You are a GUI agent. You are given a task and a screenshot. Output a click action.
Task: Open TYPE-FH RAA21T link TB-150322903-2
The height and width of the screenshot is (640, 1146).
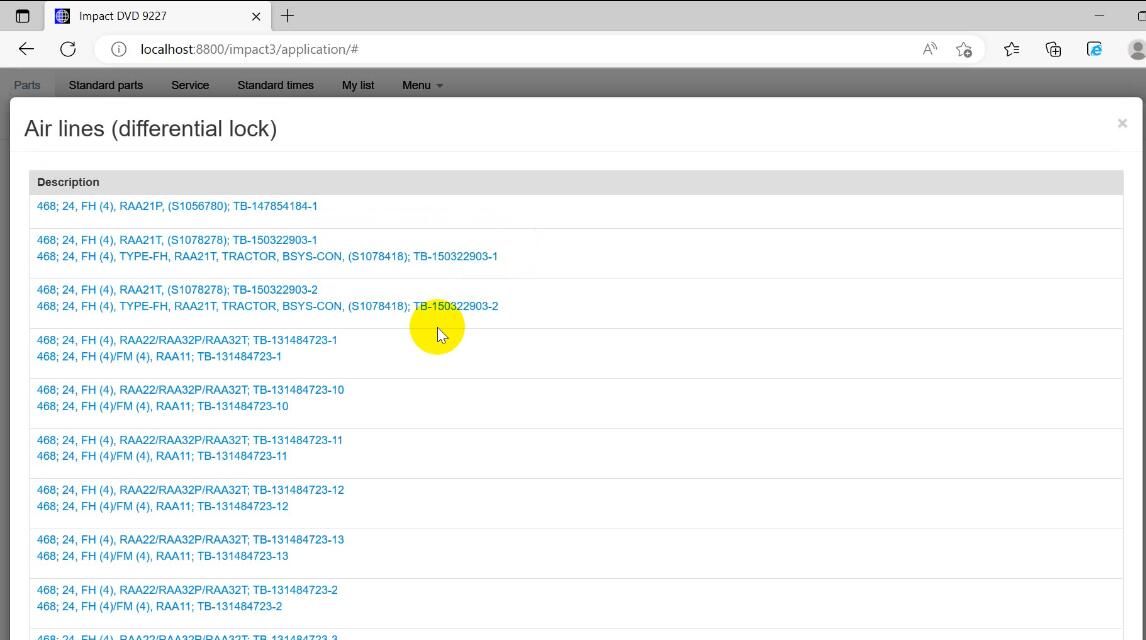pyautogui.click(x=267, y=306)
